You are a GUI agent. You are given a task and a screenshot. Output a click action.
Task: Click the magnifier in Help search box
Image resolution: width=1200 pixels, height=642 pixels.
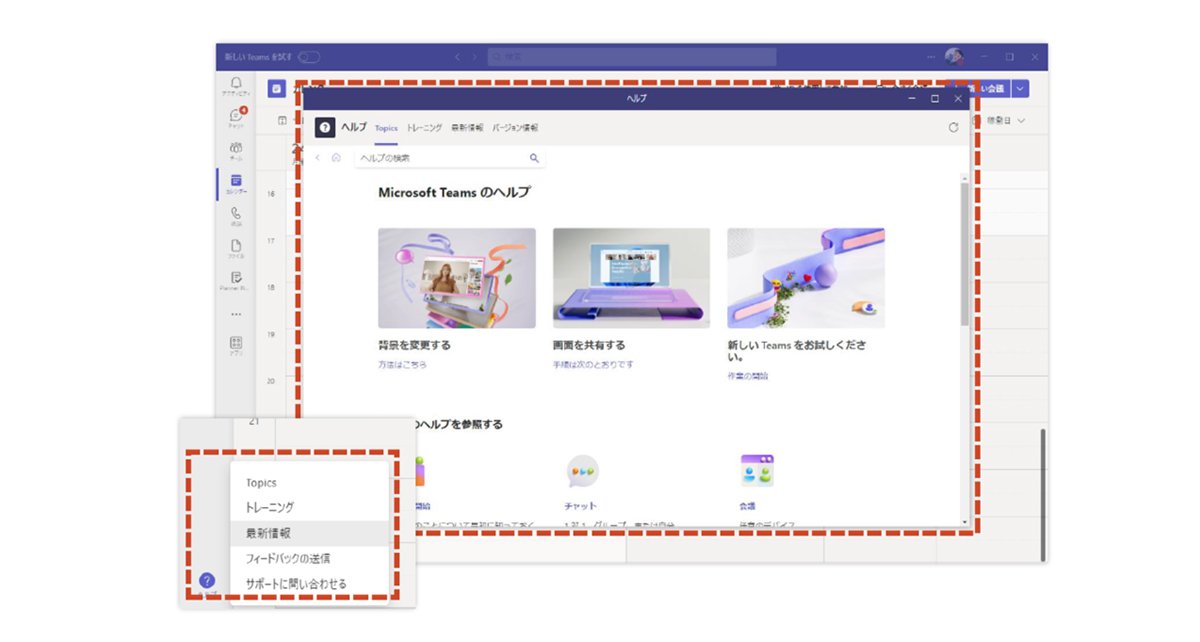[534, 158]
